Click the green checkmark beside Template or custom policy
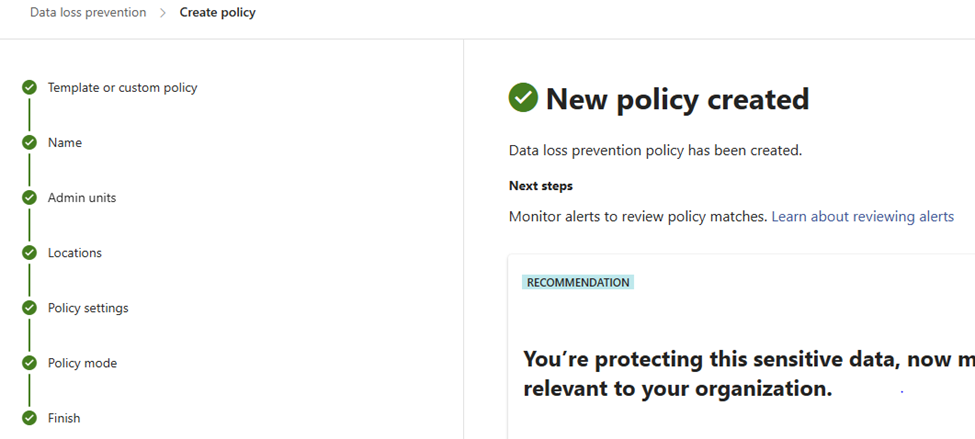Image resolution: width=975 pixels, height=439 pixels. tap(29, 88)
